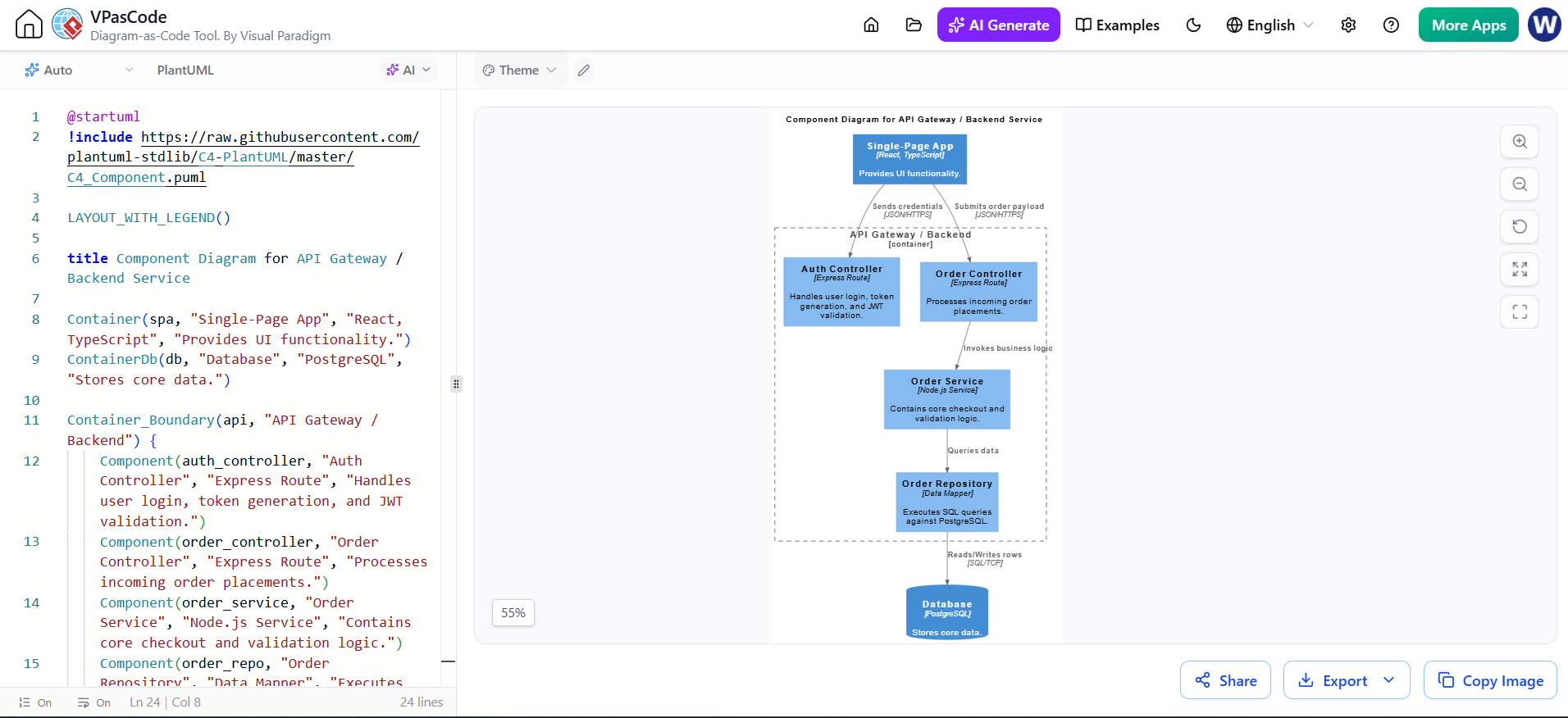Click the @startuml code line
This screenshot has height=718, width=1568.
click(x=103, y=116)
